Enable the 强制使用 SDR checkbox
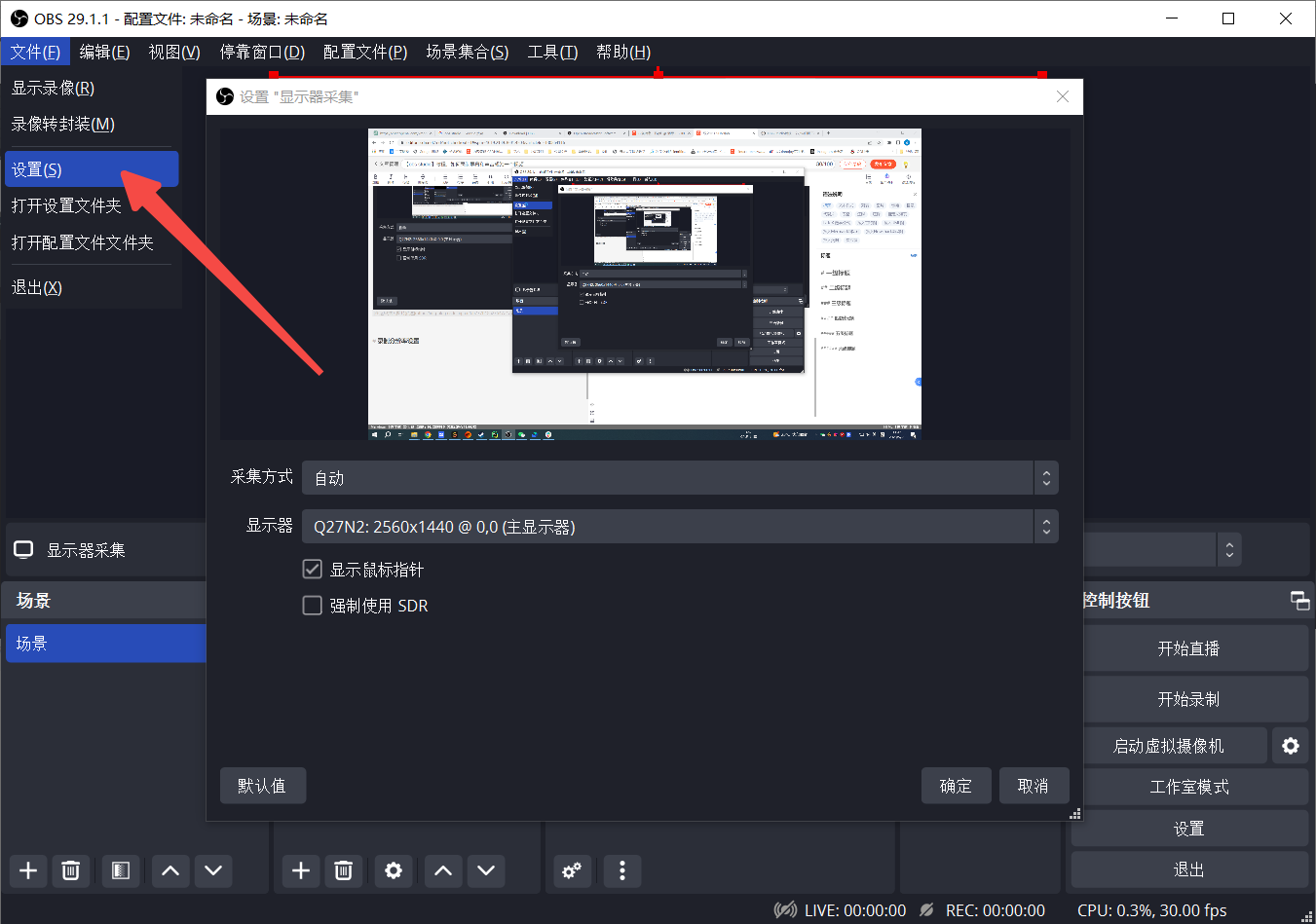Screen dimensions: 1316x924 [x=313, y=606]
